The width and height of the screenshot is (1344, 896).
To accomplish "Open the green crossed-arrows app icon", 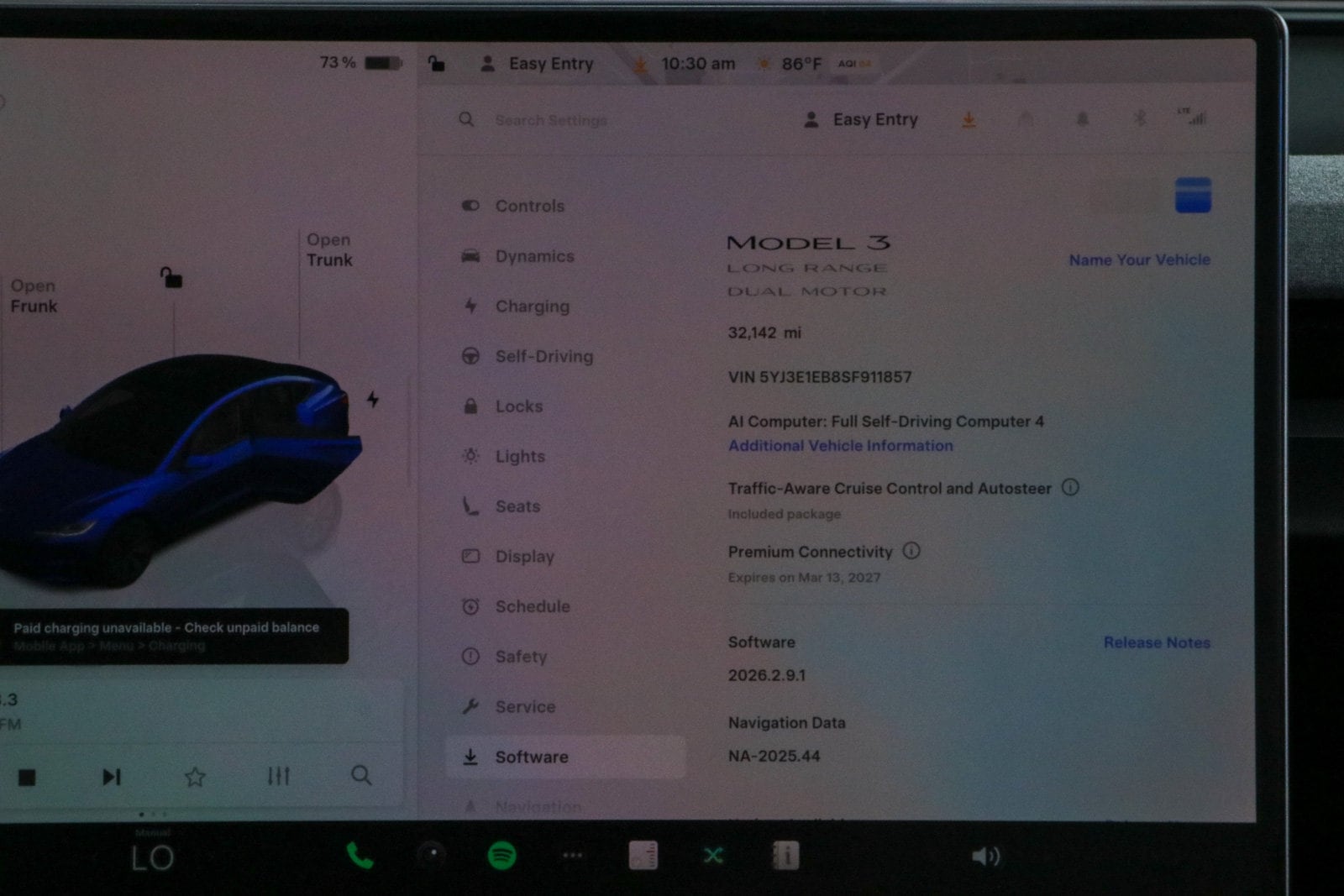I will click(x=714, y=856).
